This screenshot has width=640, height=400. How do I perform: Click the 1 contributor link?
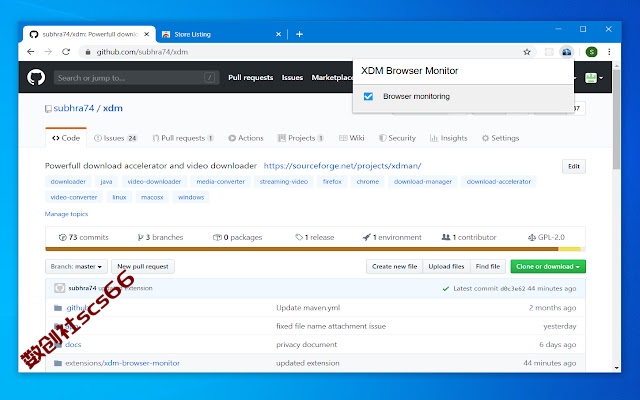coord(469,237)
